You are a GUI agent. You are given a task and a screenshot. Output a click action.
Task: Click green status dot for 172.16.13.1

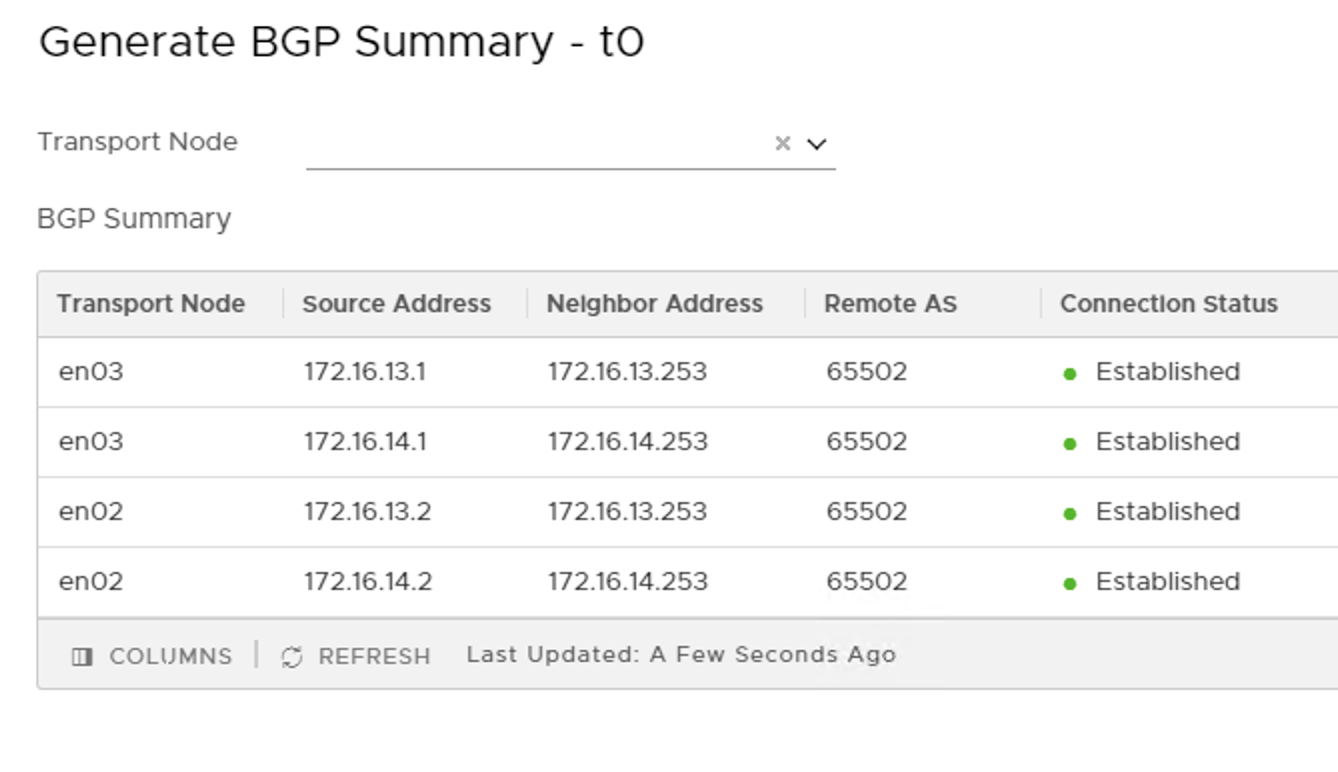(1070, 374)
